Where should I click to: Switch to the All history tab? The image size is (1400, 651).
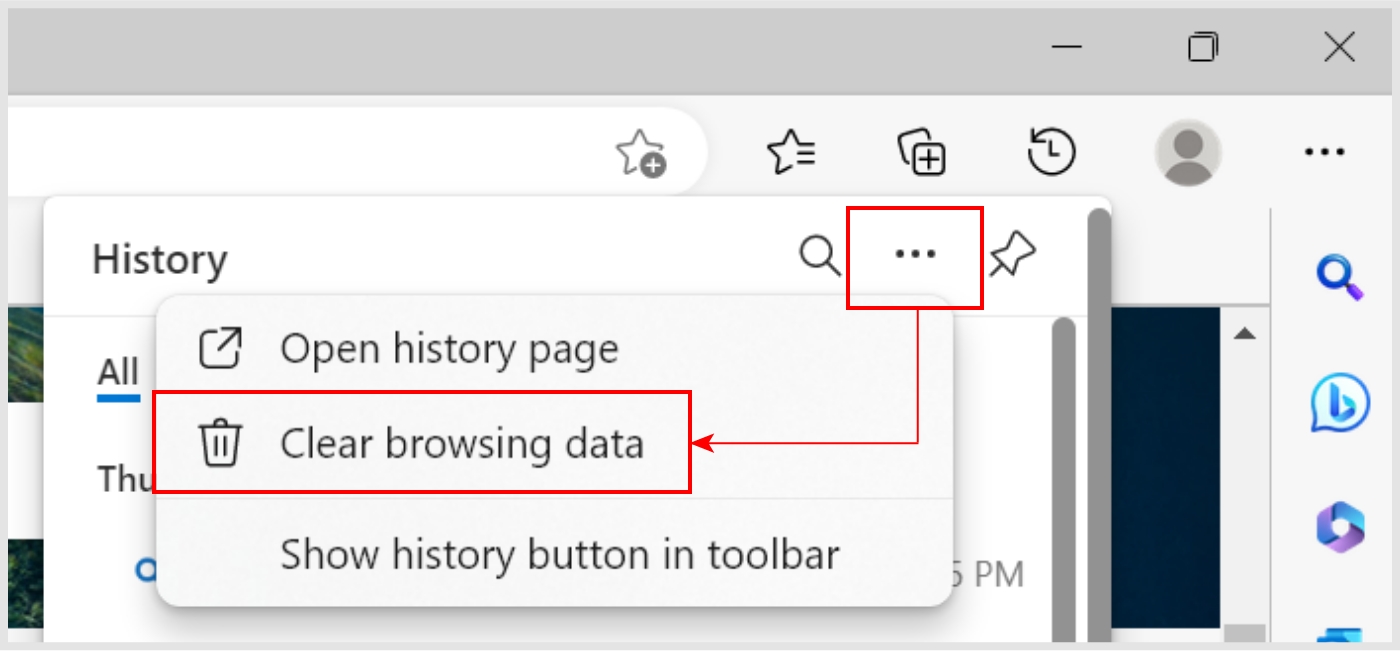[x=118, y=373]
